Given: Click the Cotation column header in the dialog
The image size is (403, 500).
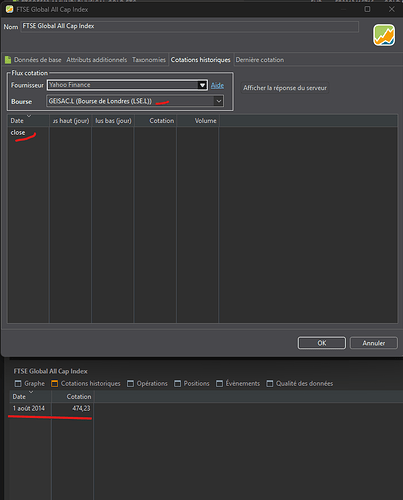Looking at the screenshot, I should coord(155,121).
